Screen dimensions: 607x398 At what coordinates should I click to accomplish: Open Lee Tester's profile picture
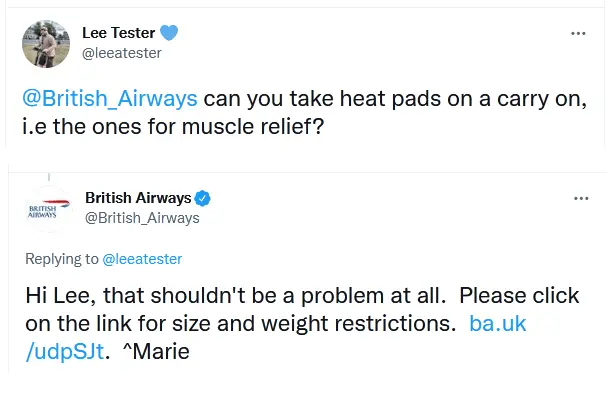pos(46,44)
